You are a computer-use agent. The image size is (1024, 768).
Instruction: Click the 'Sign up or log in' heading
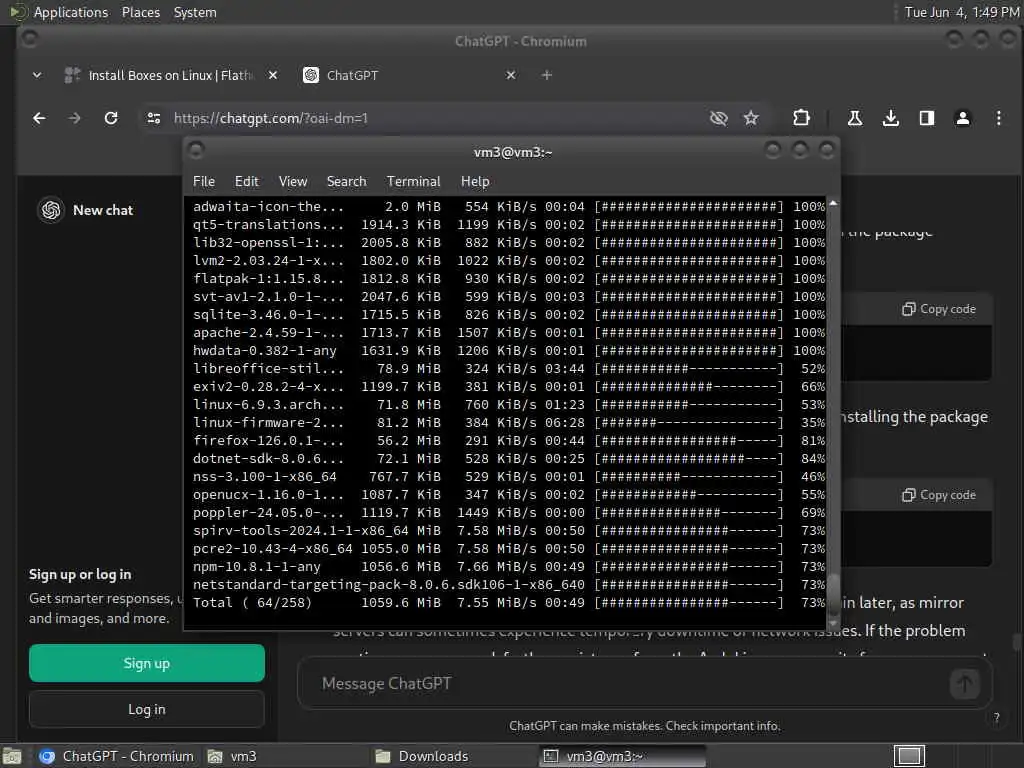[80, 575]
